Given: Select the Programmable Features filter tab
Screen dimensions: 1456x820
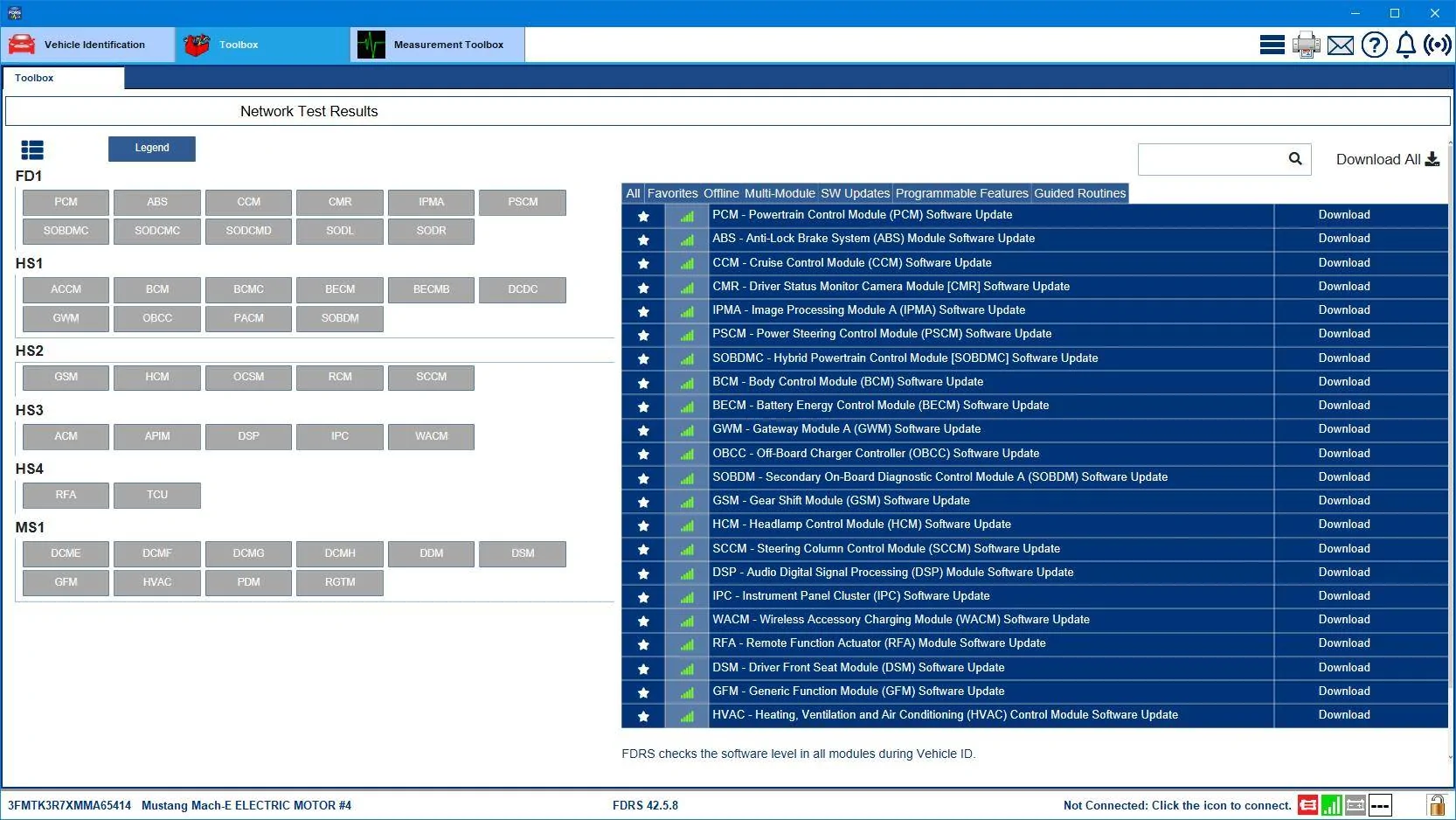Looking at the screenshot, I should click(961, 193).
